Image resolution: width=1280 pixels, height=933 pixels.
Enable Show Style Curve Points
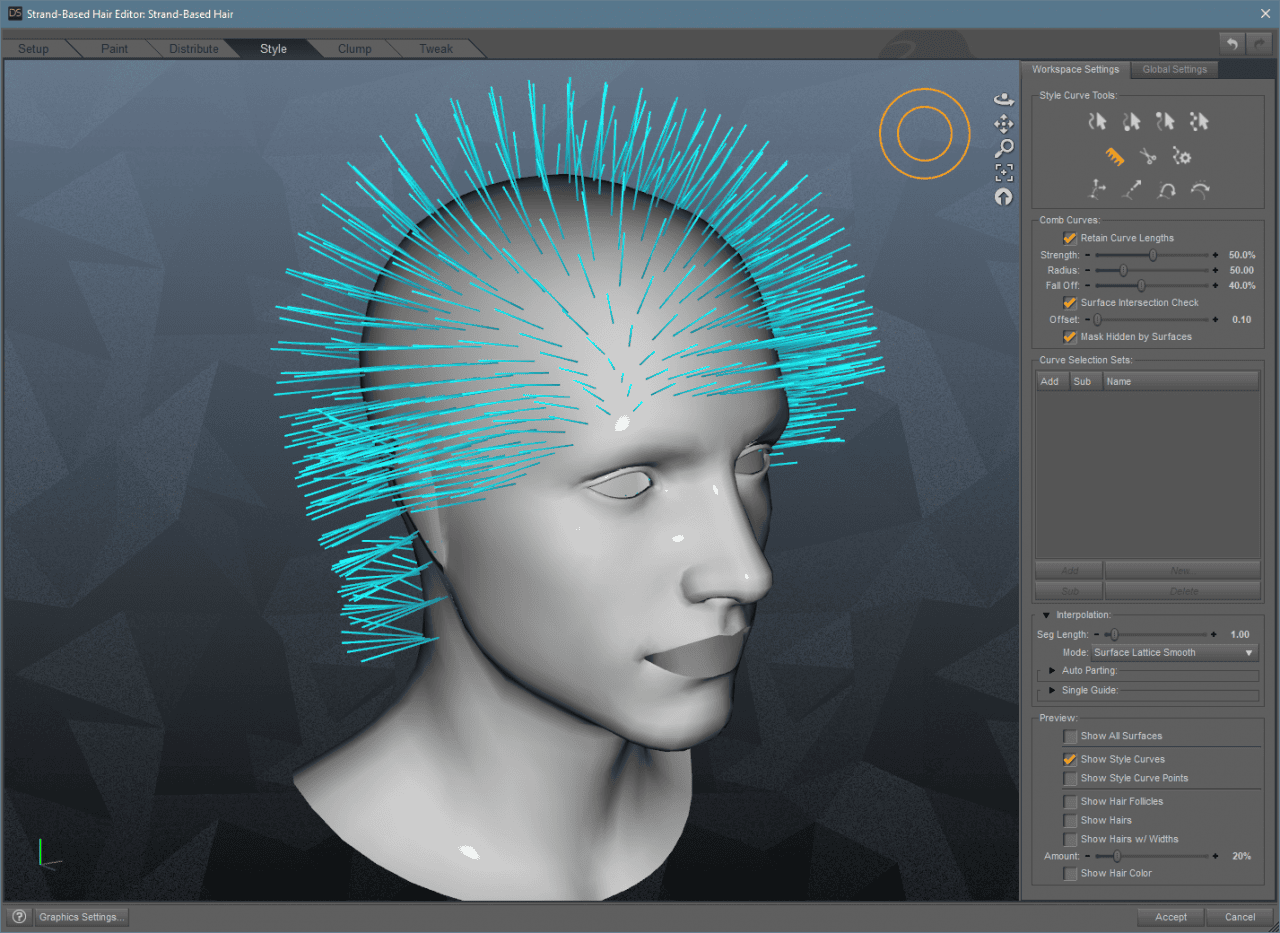pos(1069,778)
